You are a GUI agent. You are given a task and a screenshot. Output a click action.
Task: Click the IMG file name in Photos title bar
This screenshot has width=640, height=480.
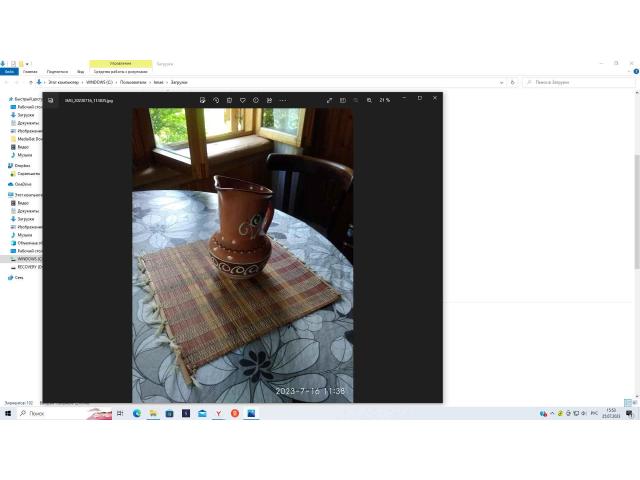[89, 100]
